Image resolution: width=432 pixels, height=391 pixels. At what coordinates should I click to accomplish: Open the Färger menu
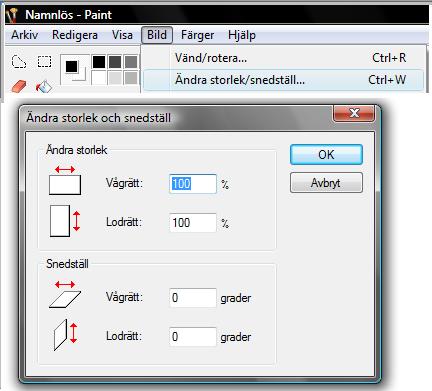(x=197, y=35)
